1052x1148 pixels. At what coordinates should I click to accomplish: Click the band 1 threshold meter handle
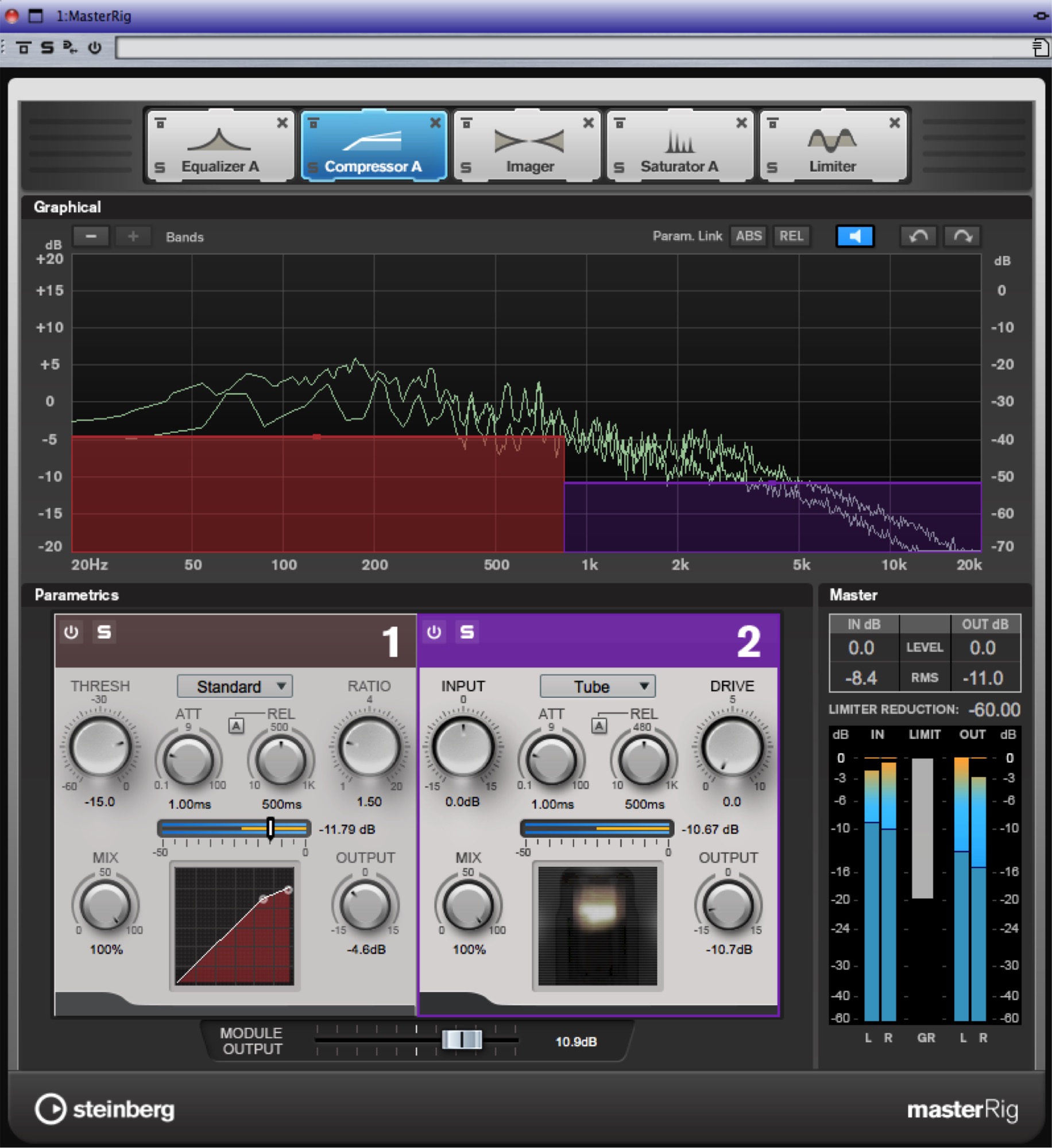coord(270,828)
